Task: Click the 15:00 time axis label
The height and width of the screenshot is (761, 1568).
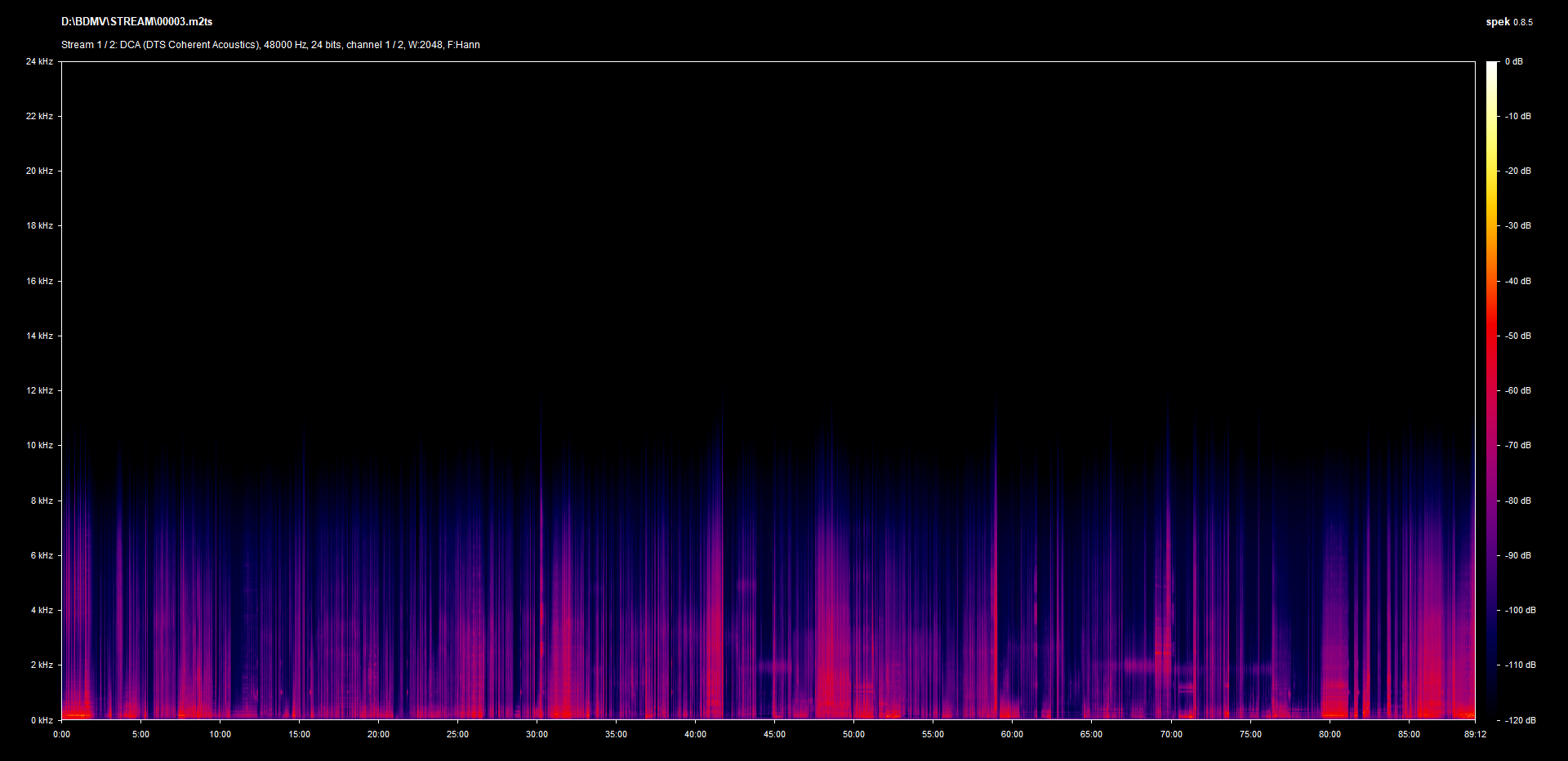Action: (299, 734)
